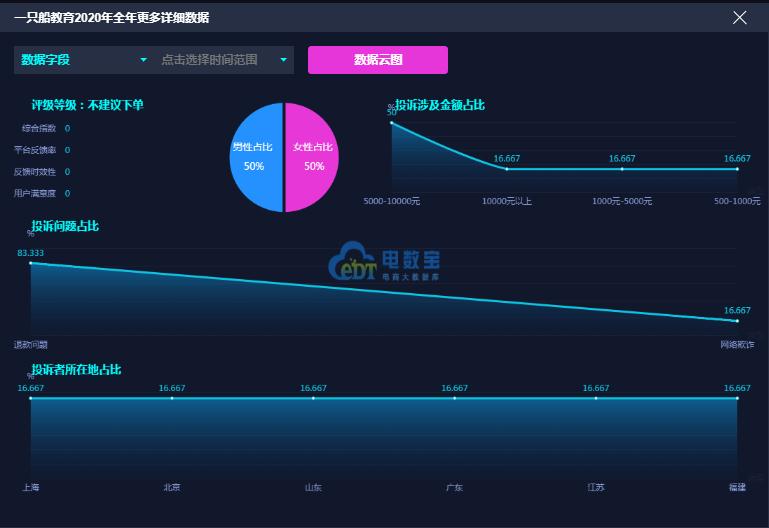
Task: Click the 50 data point at 5000-10000元
Action: 392,123
